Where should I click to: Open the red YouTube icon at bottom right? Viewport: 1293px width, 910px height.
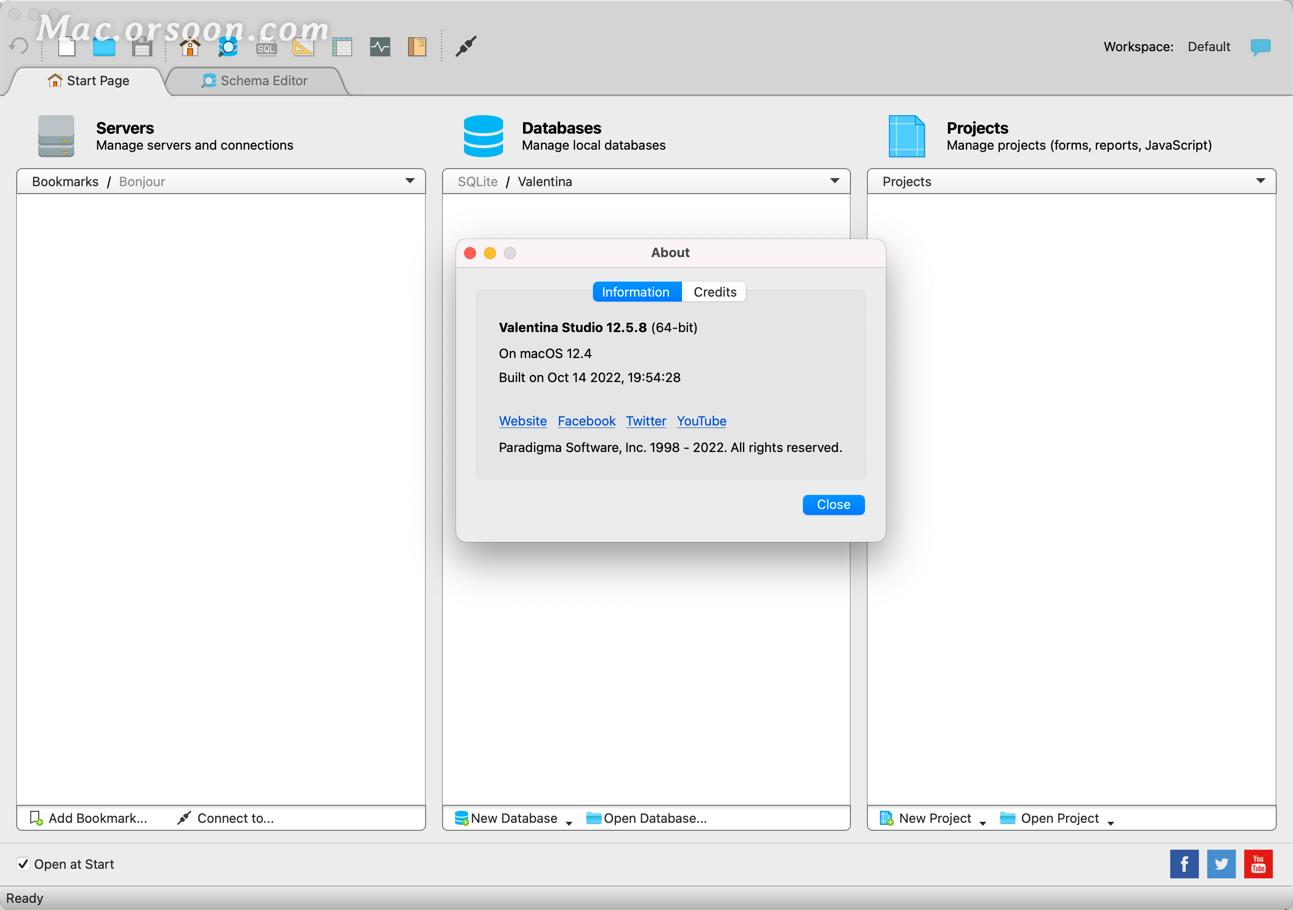(1258, 864)
